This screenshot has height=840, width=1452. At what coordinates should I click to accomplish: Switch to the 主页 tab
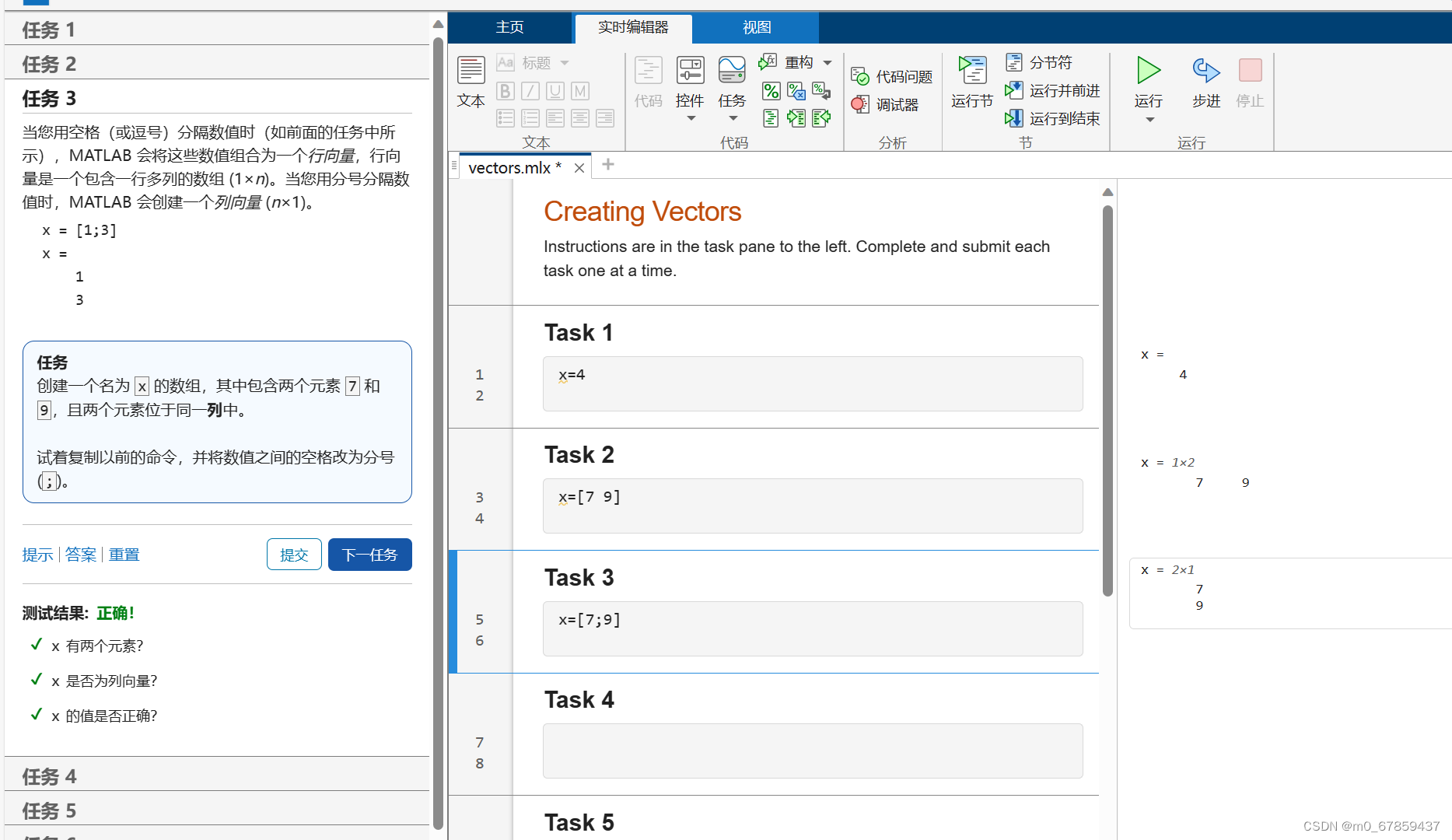click(x=510, y=27)
